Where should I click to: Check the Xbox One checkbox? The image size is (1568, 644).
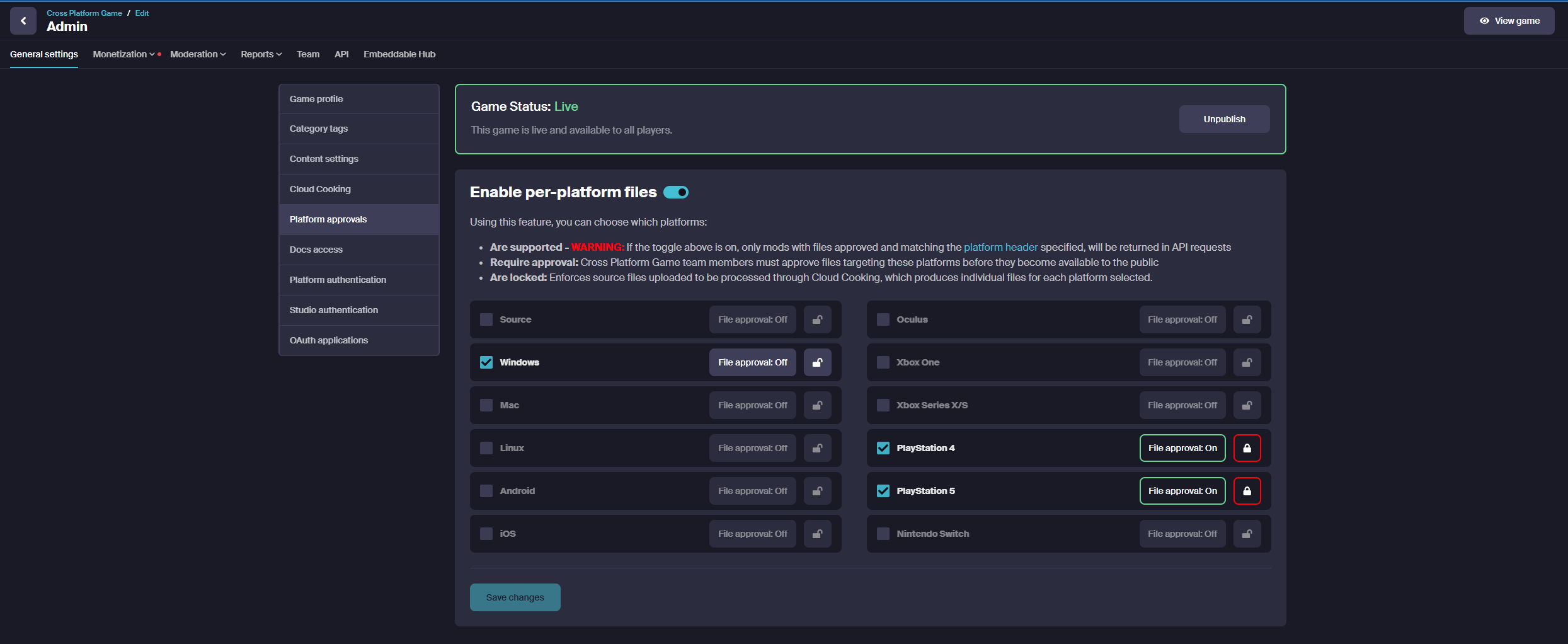click(883, 362)
